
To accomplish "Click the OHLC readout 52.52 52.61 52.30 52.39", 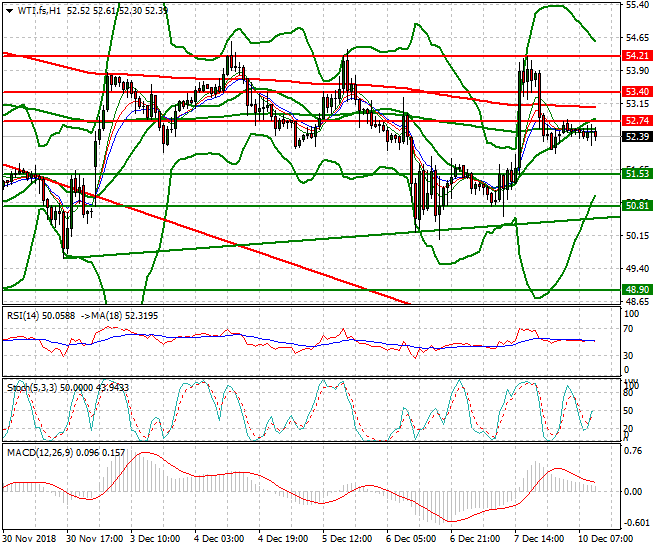I will click(x=117, y=11).
